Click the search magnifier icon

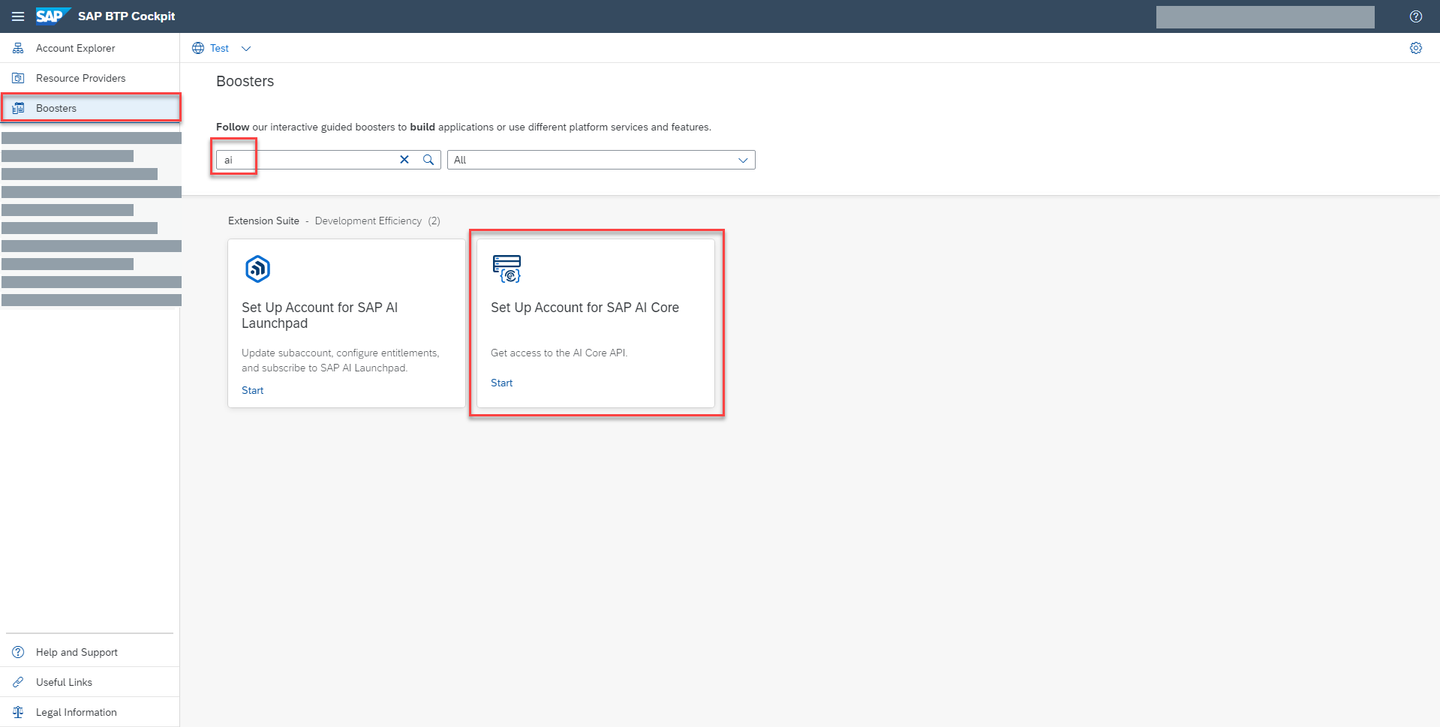428,160
